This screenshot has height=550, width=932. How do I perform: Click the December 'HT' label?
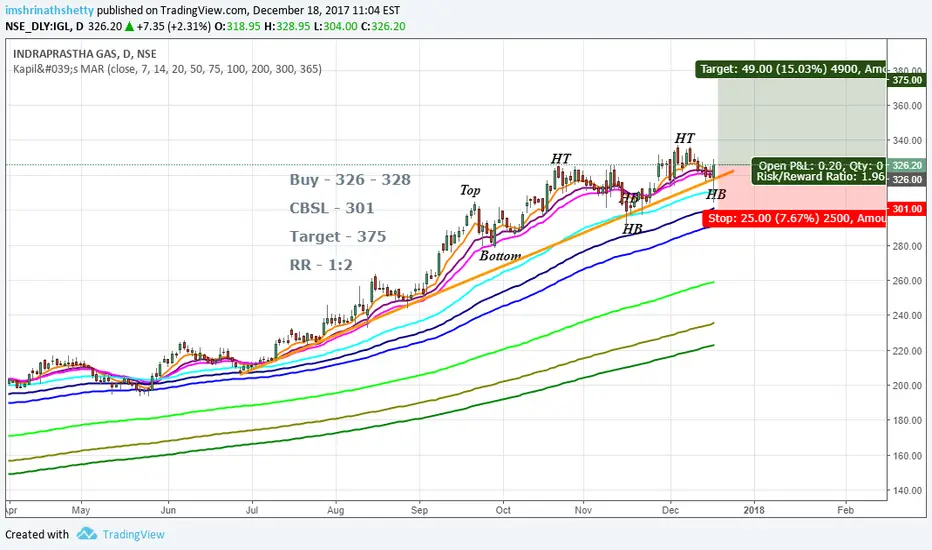pyautogui.click(x=684, y=138)
